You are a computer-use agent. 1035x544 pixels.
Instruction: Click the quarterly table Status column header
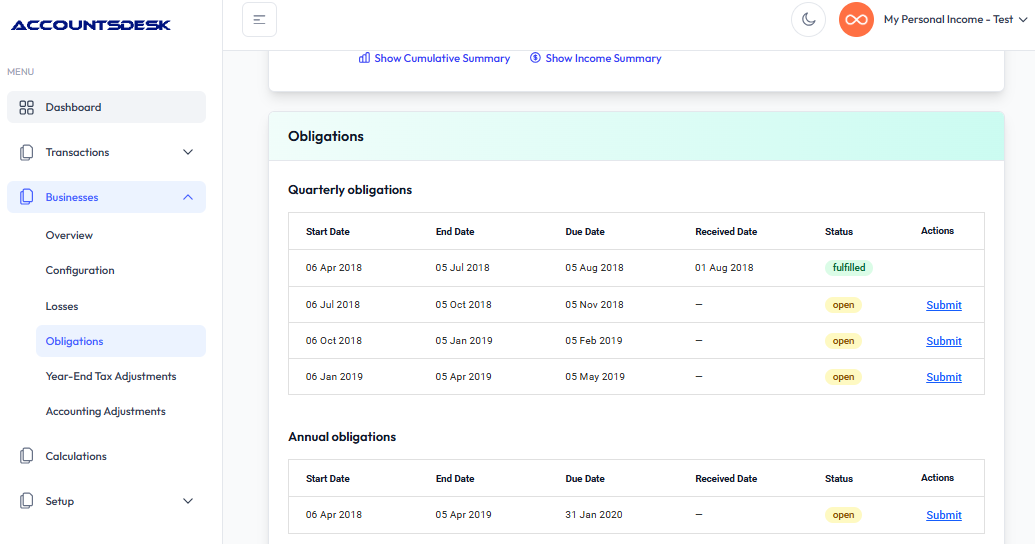839,232
